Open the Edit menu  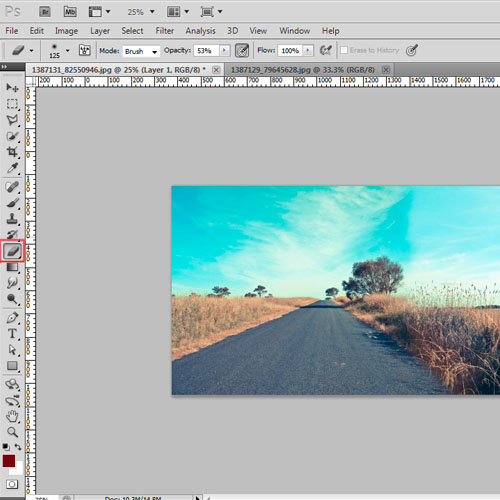click(x=37, y=31)
